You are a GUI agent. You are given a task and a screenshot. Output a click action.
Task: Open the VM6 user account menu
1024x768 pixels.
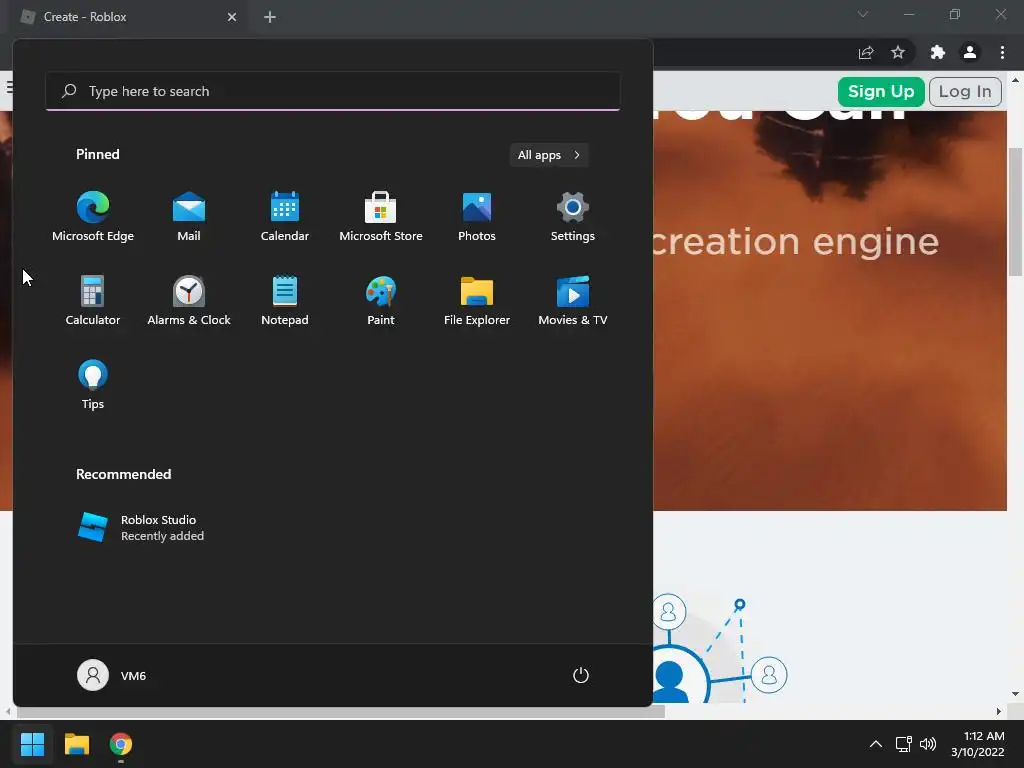click(112, 675)
